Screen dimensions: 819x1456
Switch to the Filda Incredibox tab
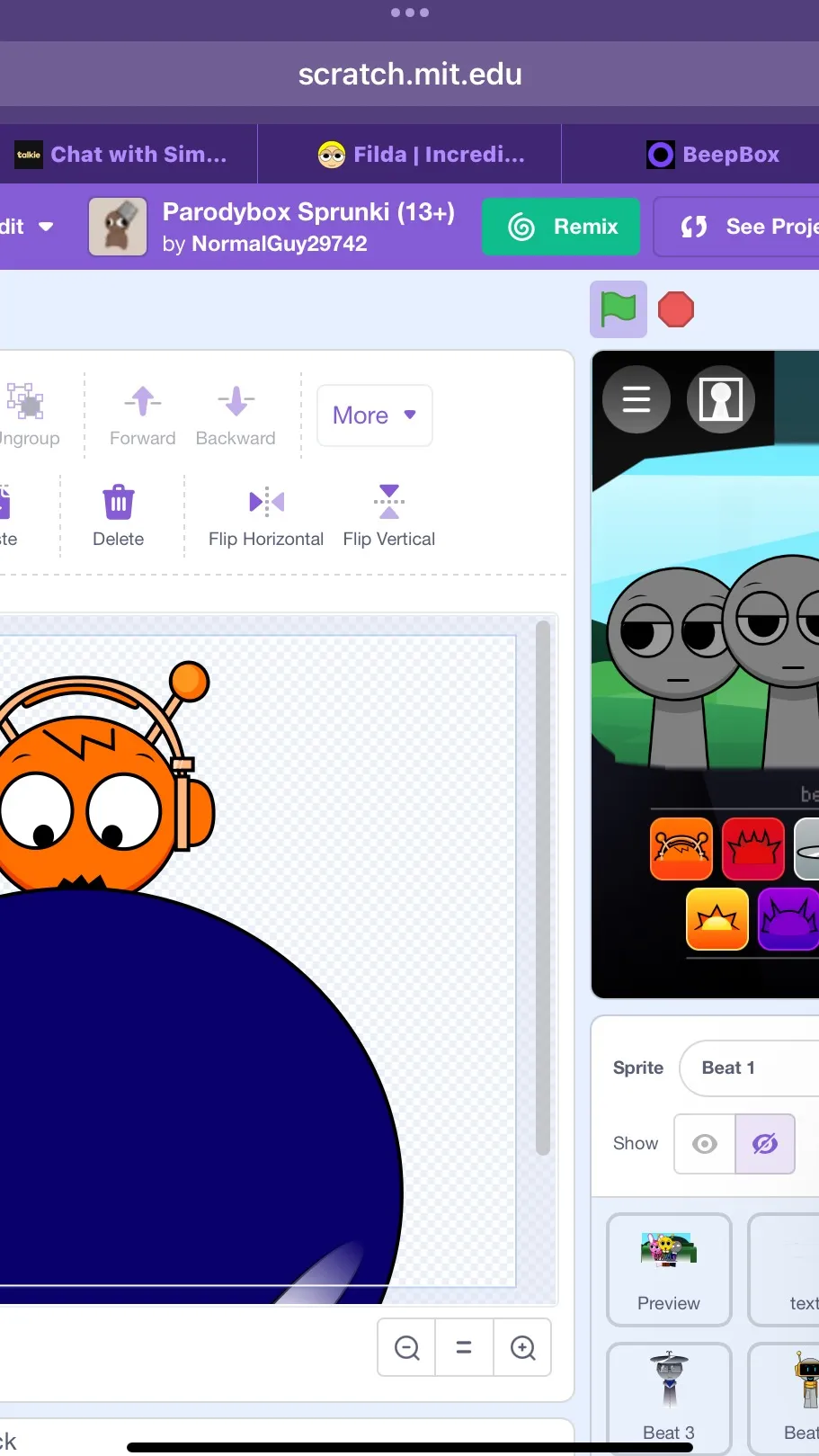coord(421,155)
